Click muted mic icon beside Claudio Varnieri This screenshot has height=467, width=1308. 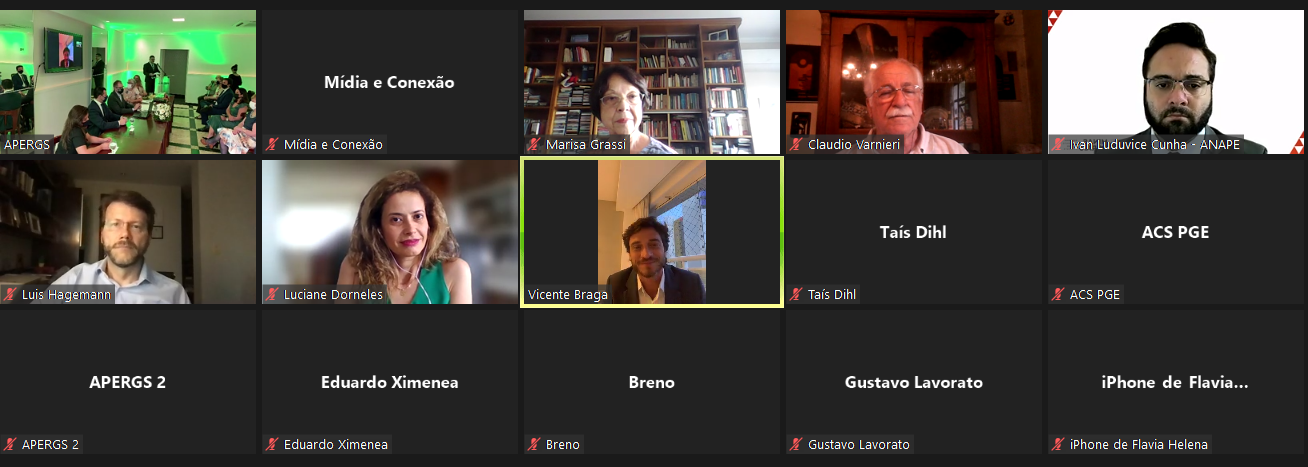[796, 145]
